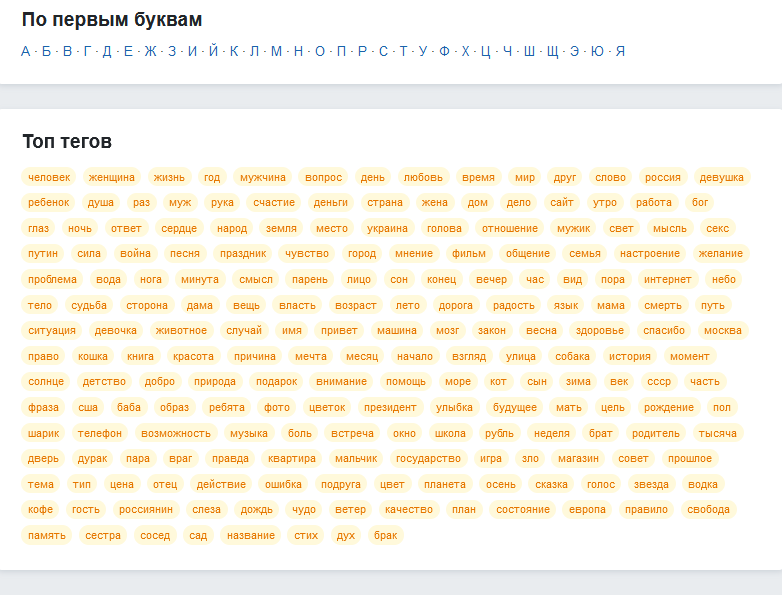782x595 pixels.
Task: Choose the 'желание' tag
Action: click(x=721, y=253)
